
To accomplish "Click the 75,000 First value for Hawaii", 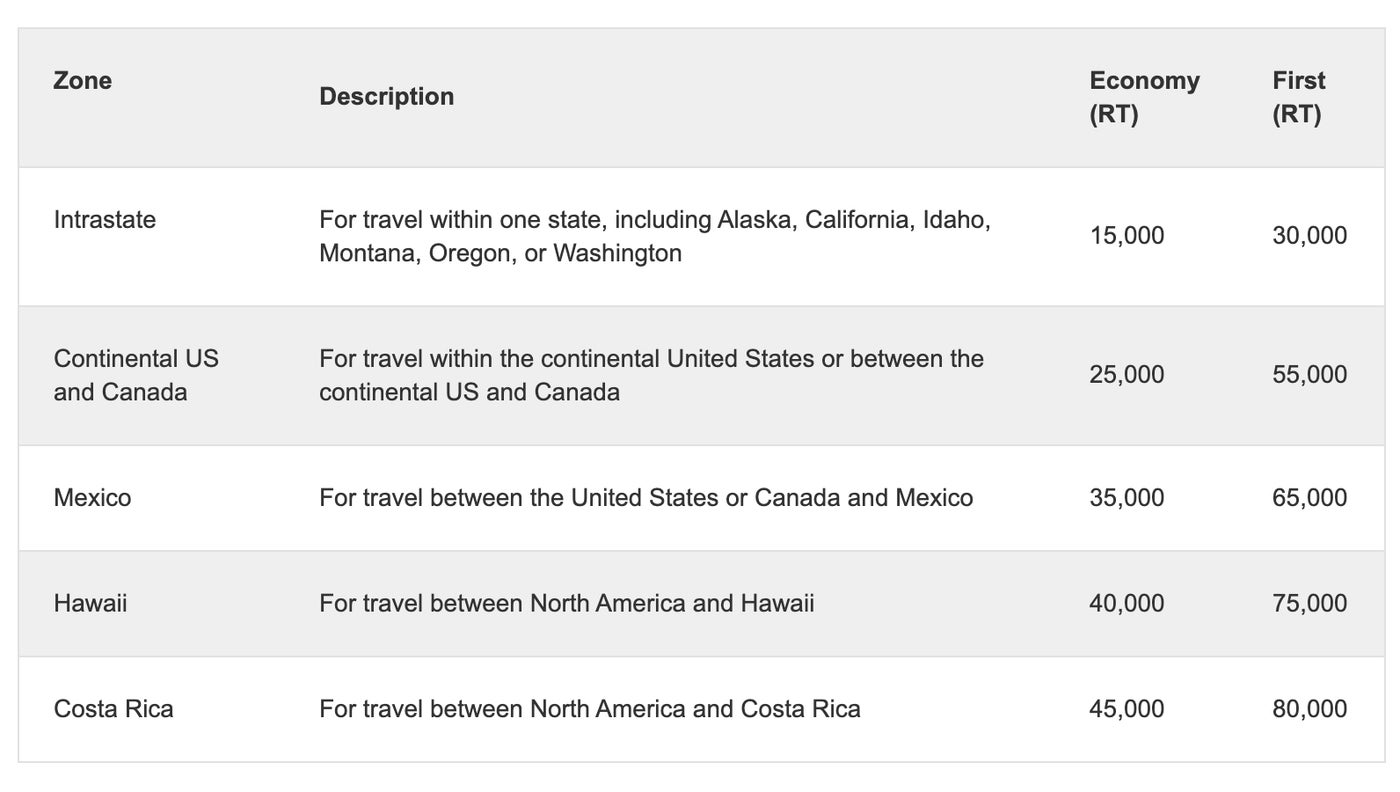I will 1309,604.
